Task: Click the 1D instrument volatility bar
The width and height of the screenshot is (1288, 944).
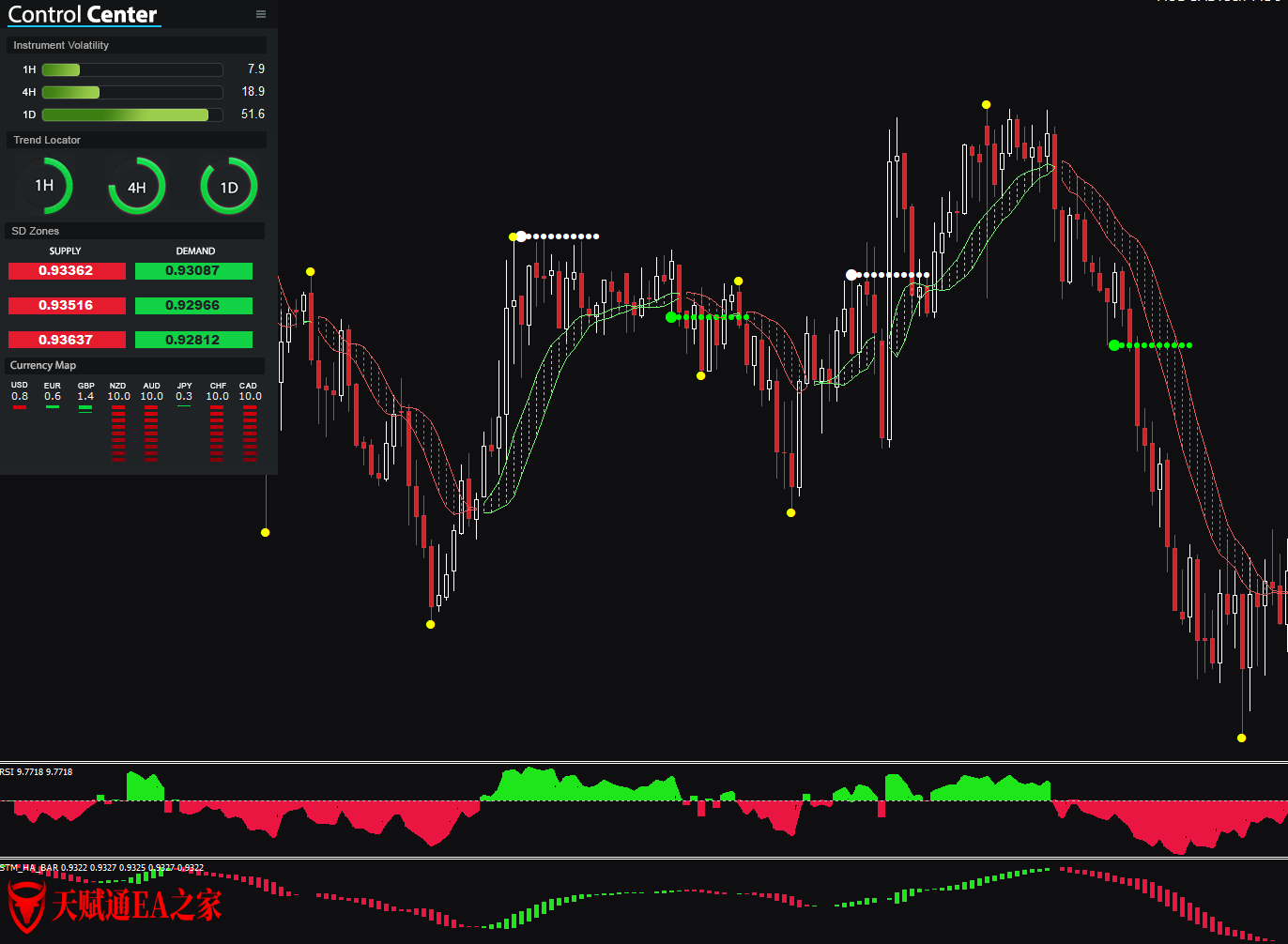Action: pos(132,114)
